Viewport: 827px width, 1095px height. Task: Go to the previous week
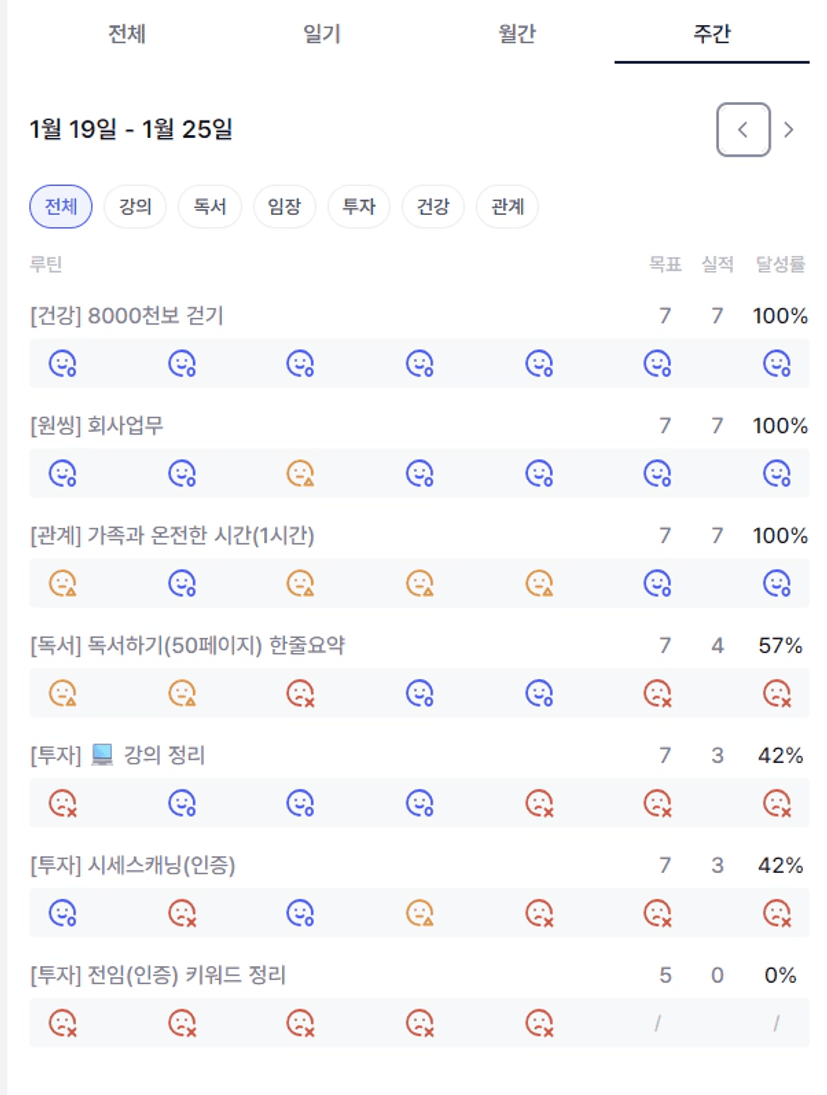tap(743, 130)
